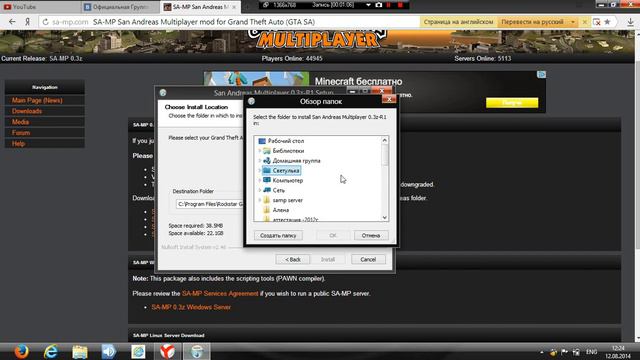Image resolution: width=640 pixels, height=360 pixels.
Task: Click the Back button in installer
Action: coord(292,259)
